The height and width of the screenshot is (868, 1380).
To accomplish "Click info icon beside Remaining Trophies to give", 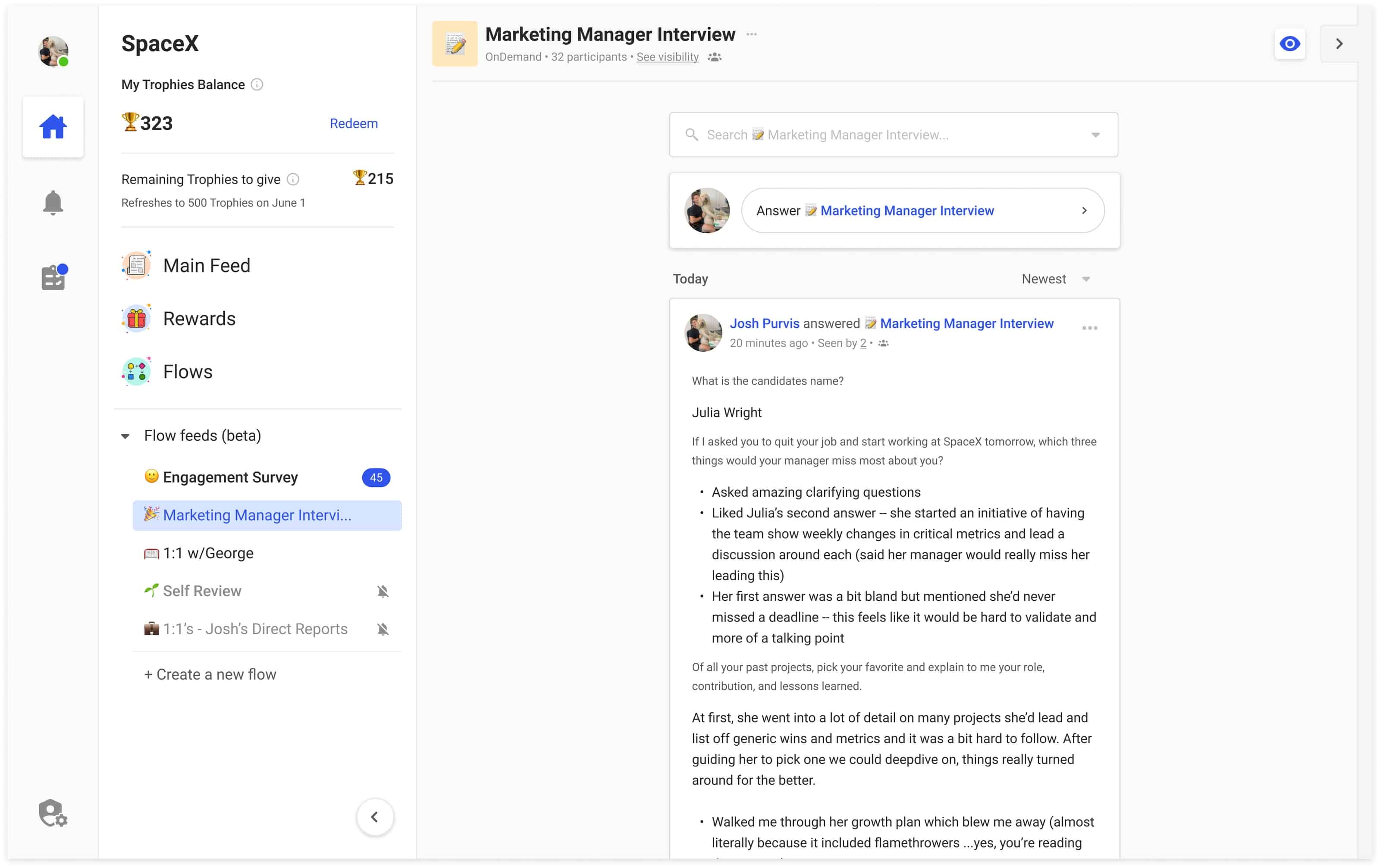I will point(293,179).
